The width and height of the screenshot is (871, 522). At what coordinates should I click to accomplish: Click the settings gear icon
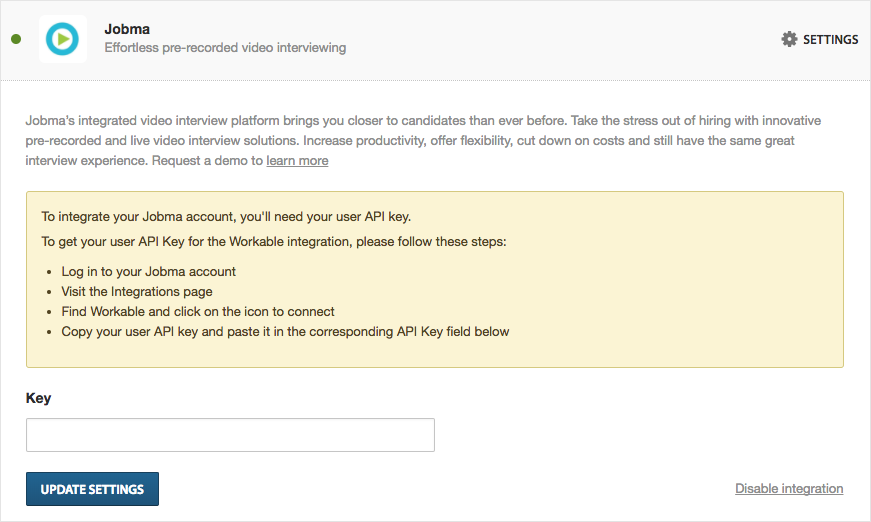789,39
